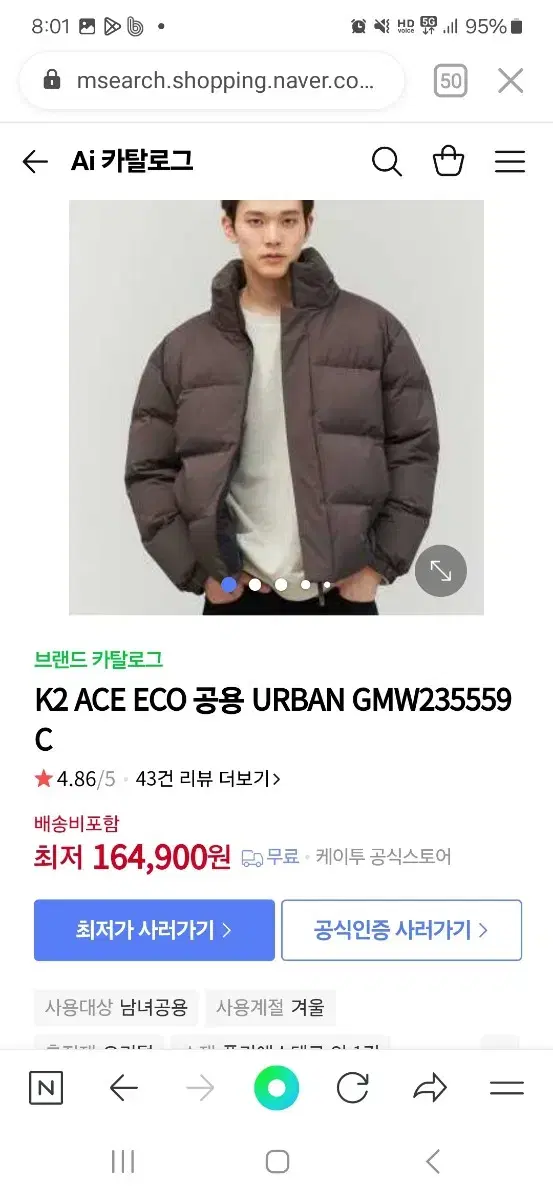Close the browser tab with X
The height and width of the screenshot is (1200, 553).
point(511,81)
